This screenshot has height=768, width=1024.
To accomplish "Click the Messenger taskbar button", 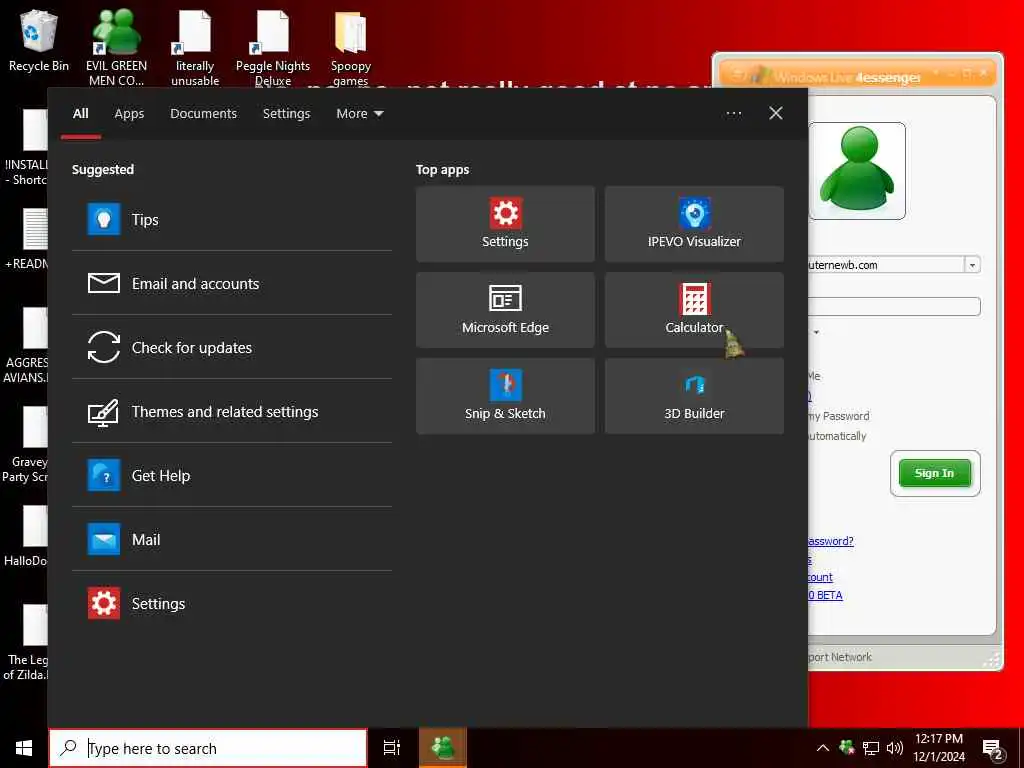I will (x=443, y=748).
